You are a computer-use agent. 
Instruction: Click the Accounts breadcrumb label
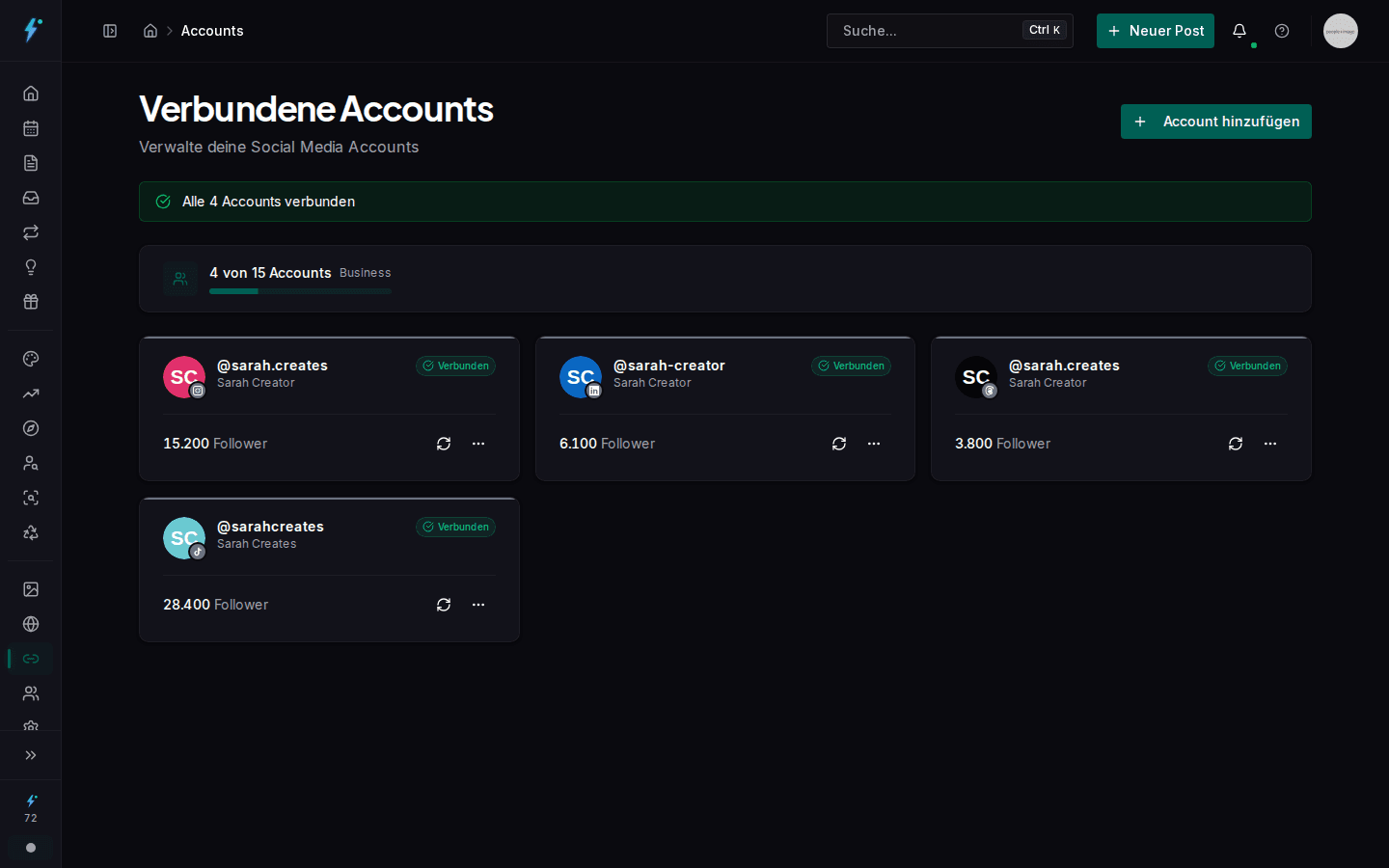click(x=212, y=31)
